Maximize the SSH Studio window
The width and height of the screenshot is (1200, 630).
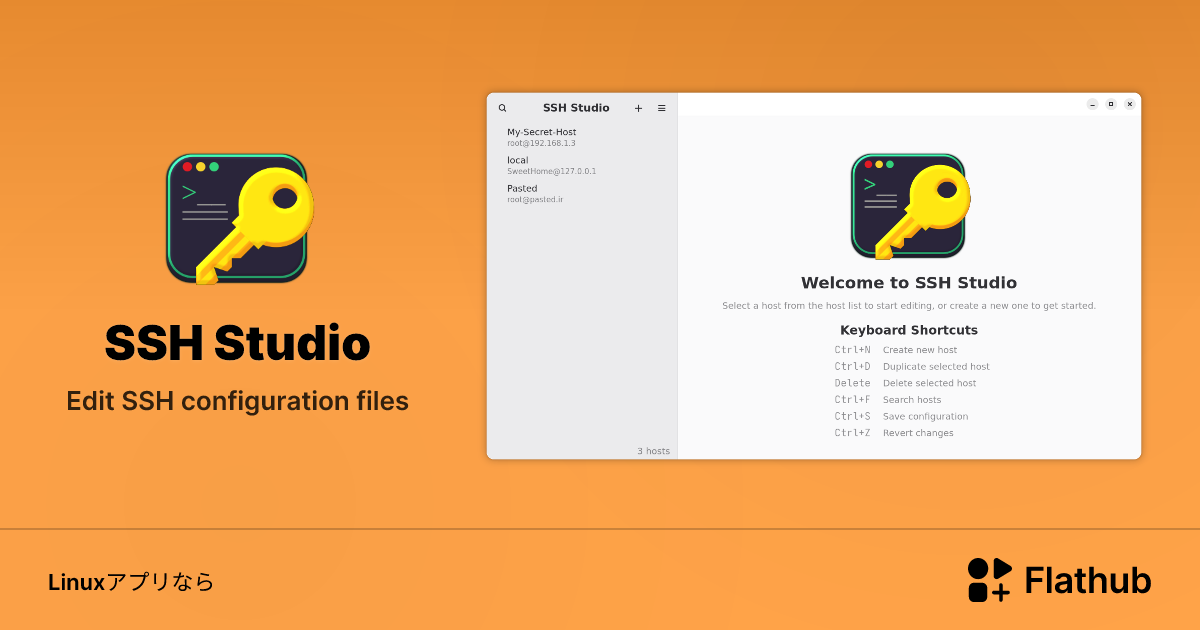1111,103
